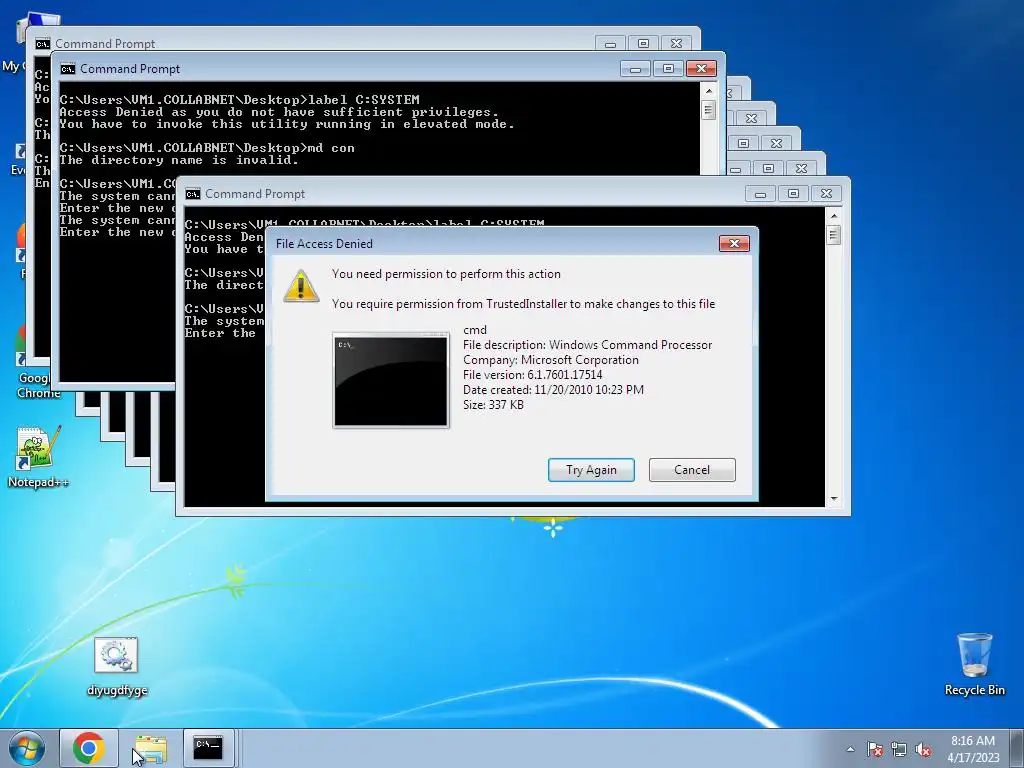The image size is (1024, 768).
Task: Close the front Command Prompt window
Action: [826, 194]
